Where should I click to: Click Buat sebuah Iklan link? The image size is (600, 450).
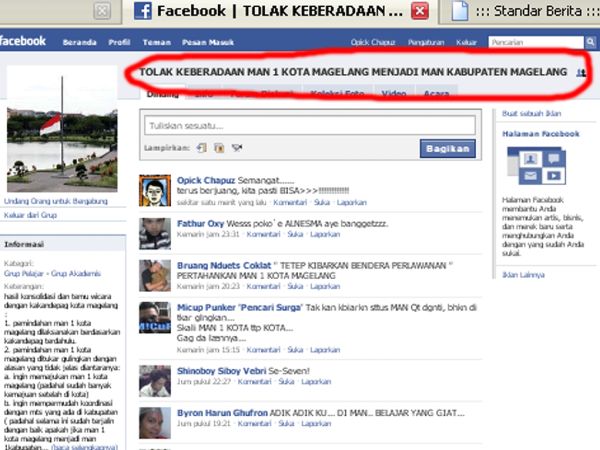532,114
